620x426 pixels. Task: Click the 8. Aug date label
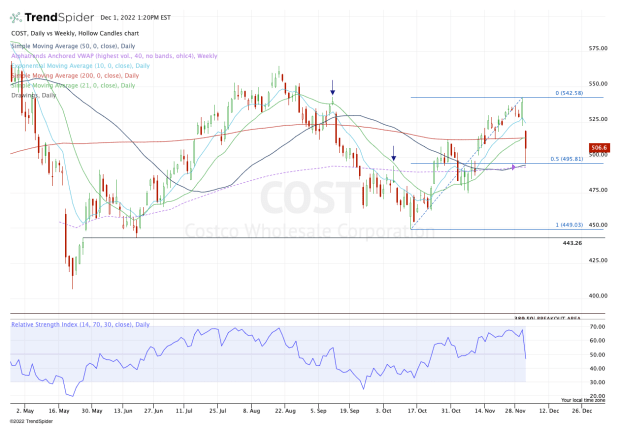(x=251, y=411)
